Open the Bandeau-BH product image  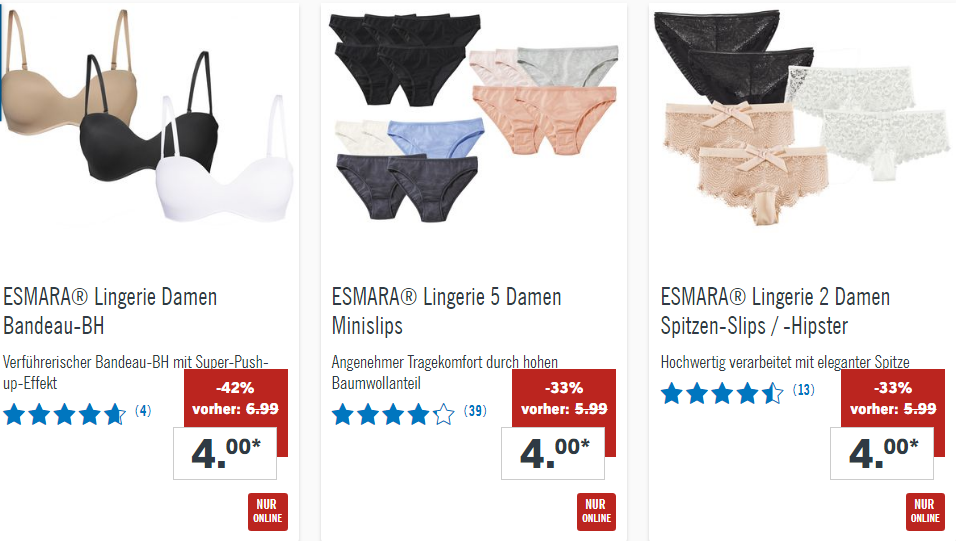pos(148,116)
